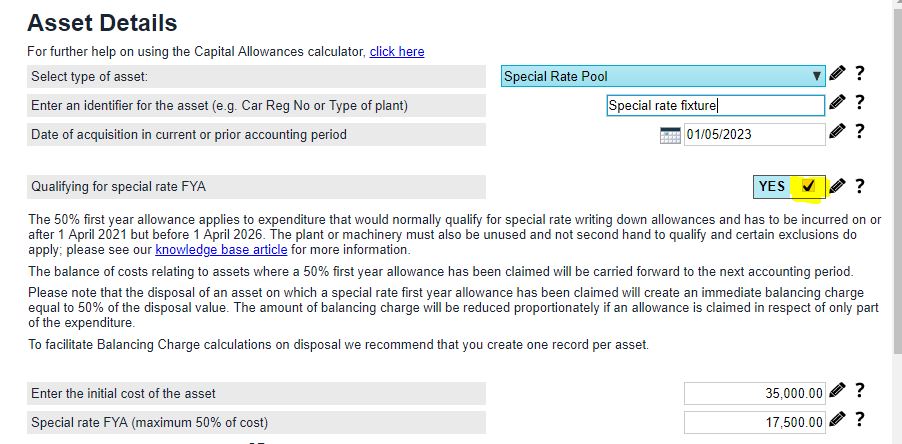The image size is (902, 444).
Task: Open the 'click here' help link
Action: click(396, 52)
